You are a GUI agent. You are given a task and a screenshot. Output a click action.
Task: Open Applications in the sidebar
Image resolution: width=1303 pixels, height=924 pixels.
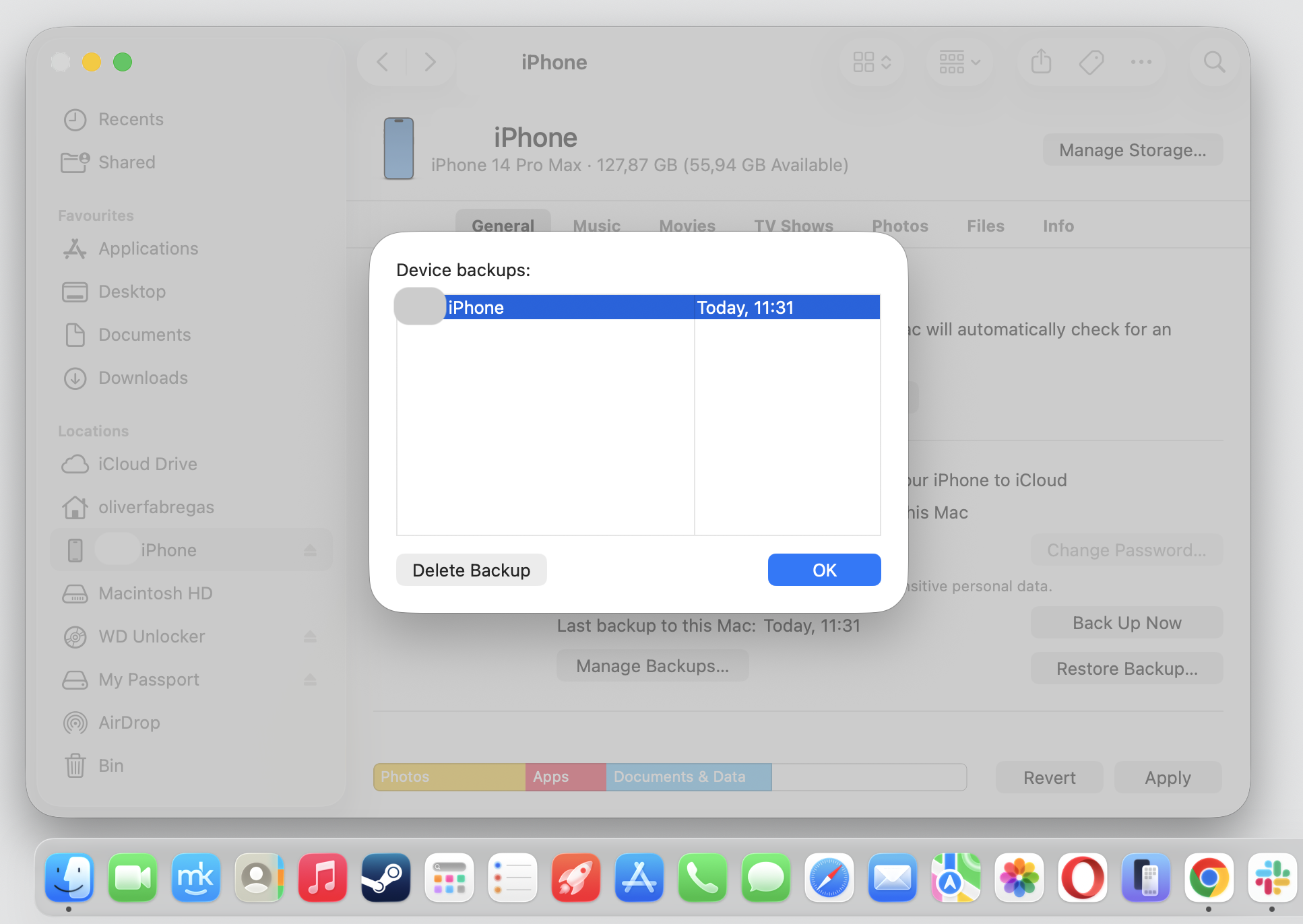[x=191, y=249]
